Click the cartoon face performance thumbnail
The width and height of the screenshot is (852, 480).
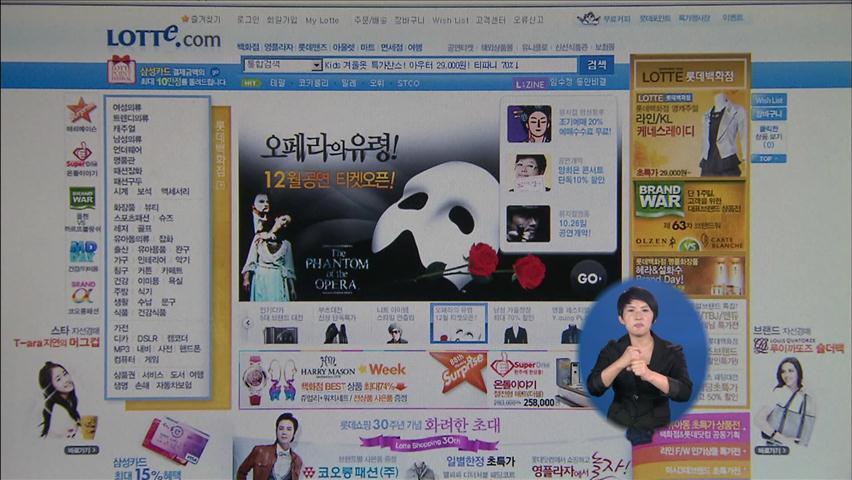(x=529, y=124)
